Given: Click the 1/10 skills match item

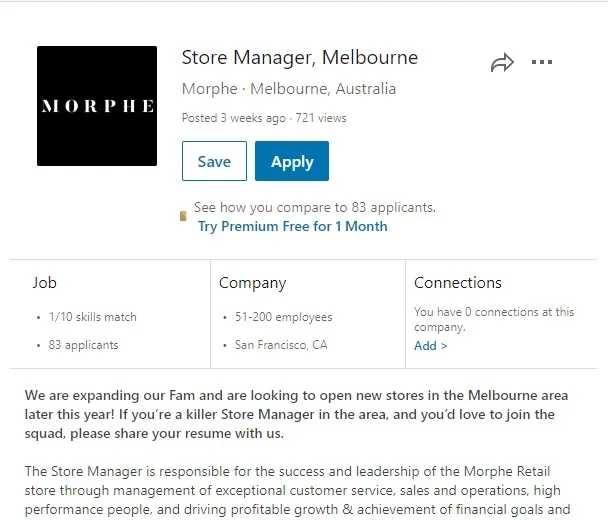Looking at the screenshot, I should point(92,317).
